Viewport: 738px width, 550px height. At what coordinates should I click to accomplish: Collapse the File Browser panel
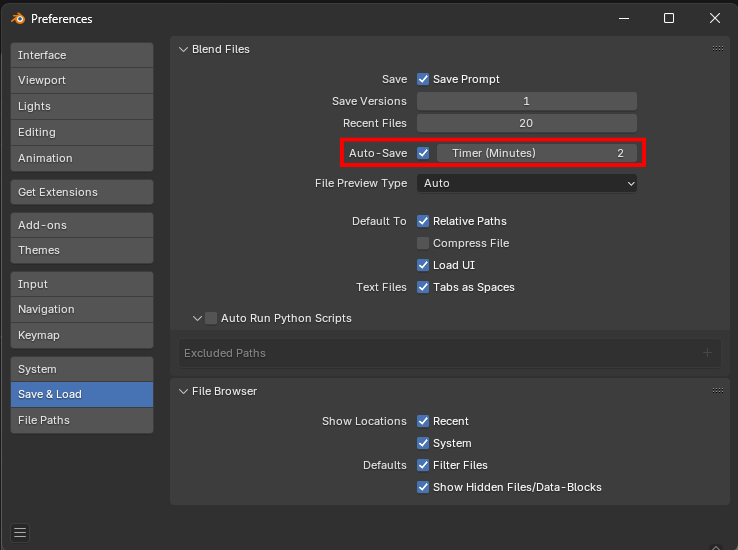[x=183, y=391]
